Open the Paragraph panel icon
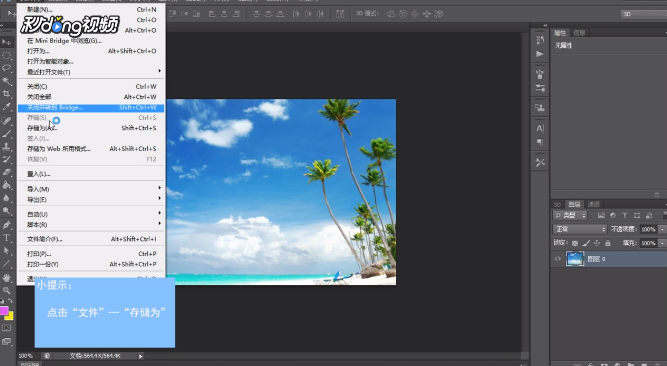This screenshot has width=667, height=366. point(540,142)
